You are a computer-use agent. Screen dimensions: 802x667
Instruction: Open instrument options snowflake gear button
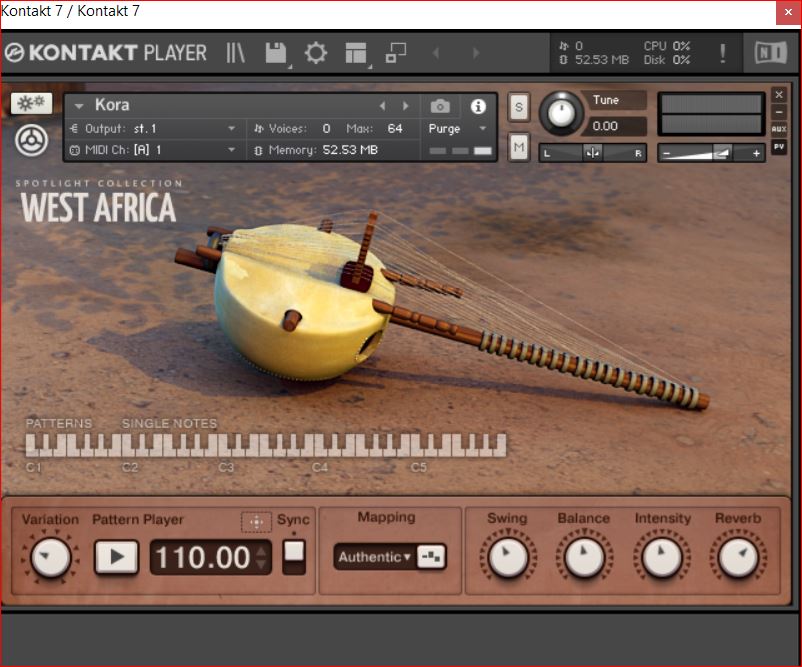click(x=31, y=103)
